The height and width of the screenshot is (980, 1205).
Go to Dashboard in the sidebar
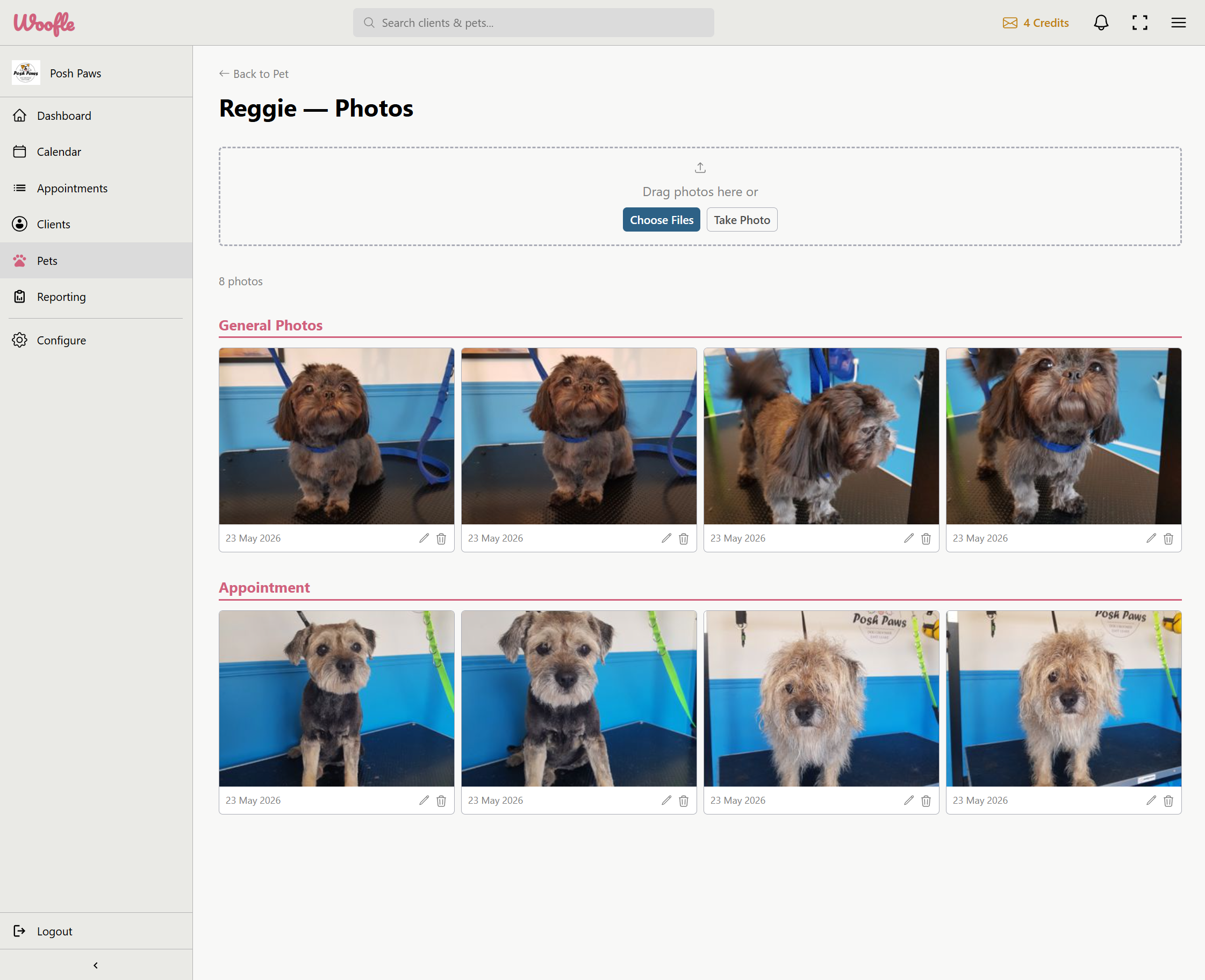96,116
